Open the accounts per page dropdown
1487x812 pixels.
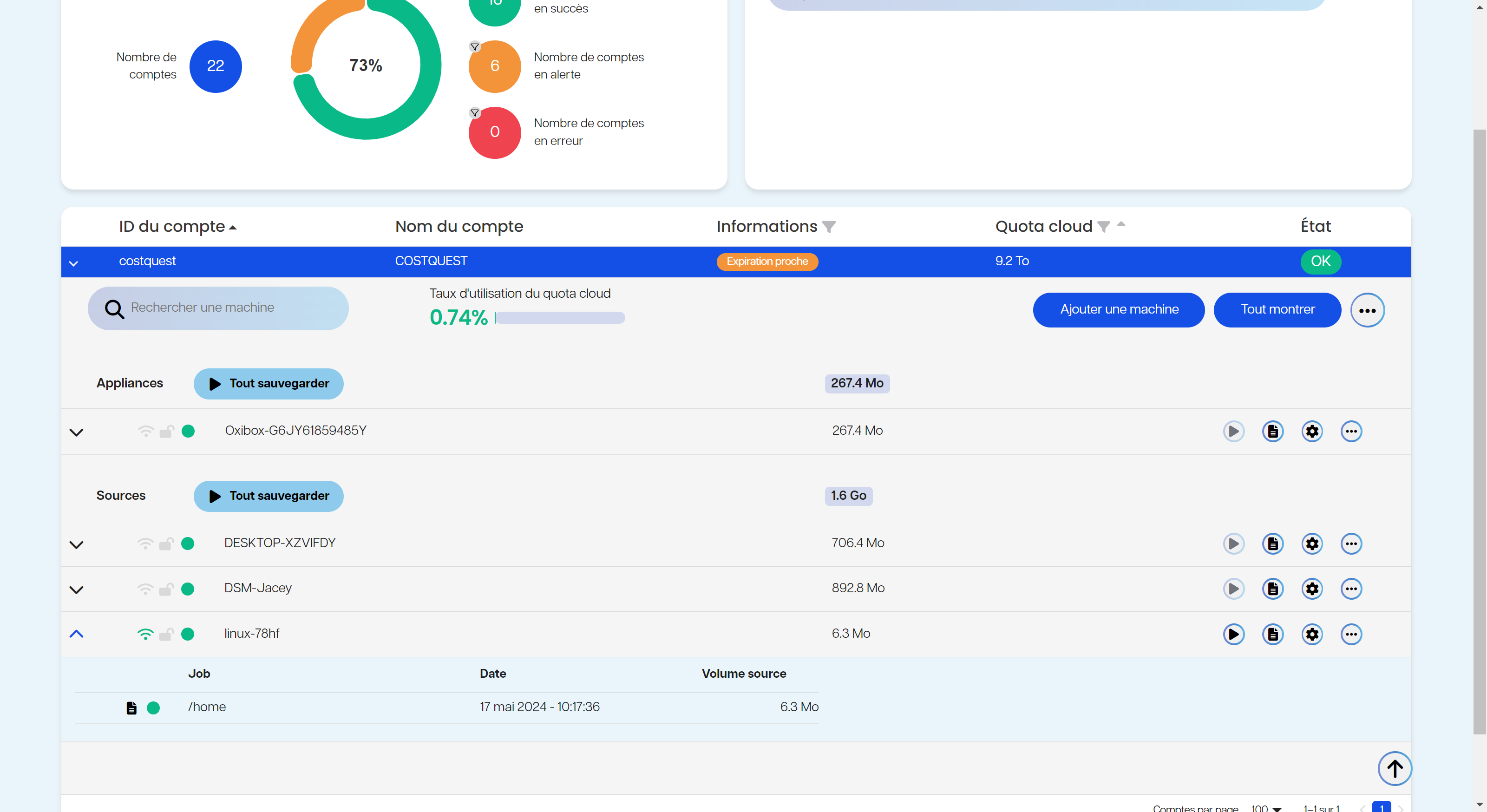1266,808
